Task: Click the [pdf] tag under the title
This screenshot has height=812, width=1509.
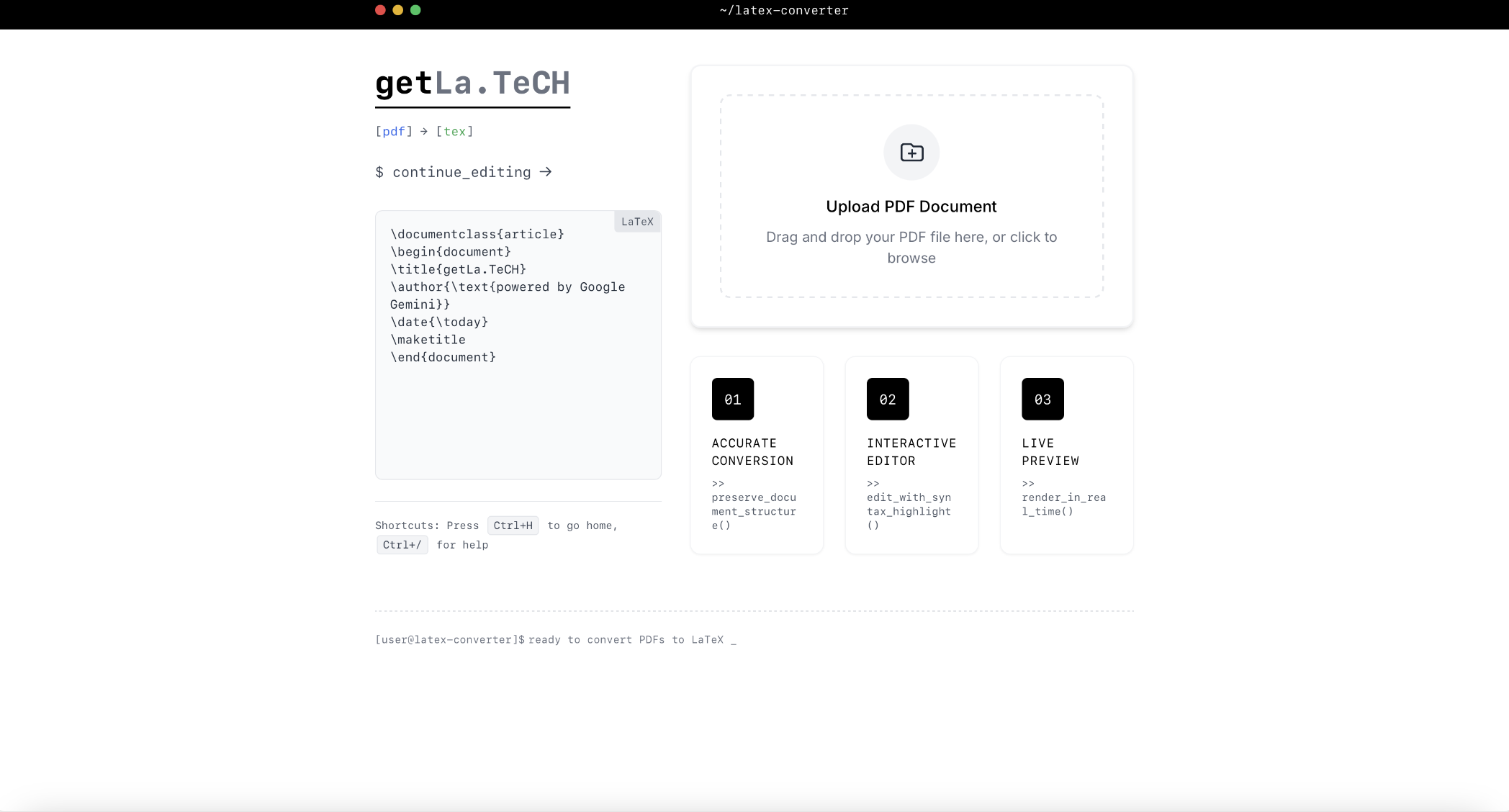Action: pyautogui.click(x=393, y=132)
